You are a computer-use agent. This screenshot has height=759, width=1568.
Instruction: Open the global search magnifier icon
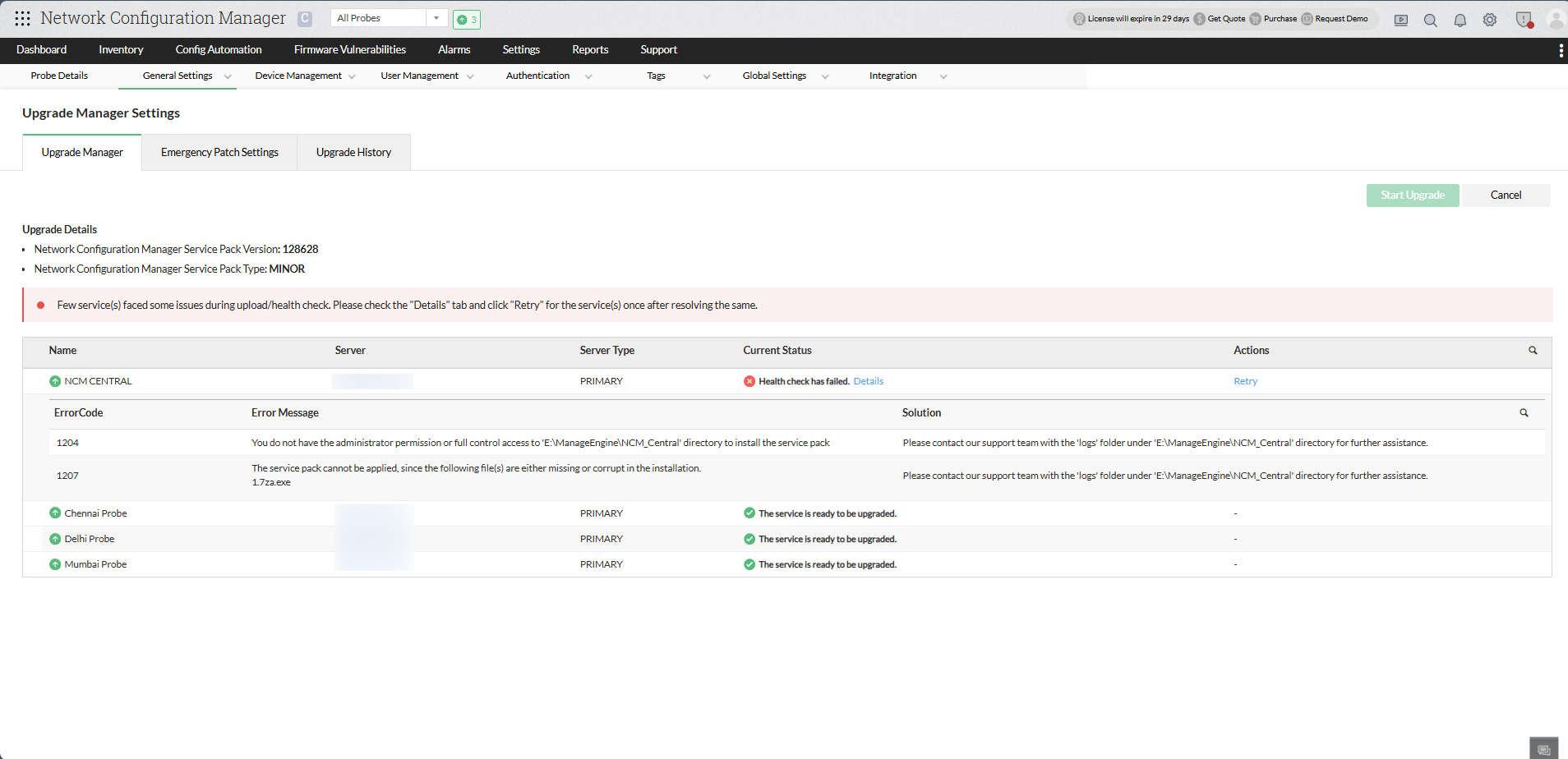pos(1431,20)
